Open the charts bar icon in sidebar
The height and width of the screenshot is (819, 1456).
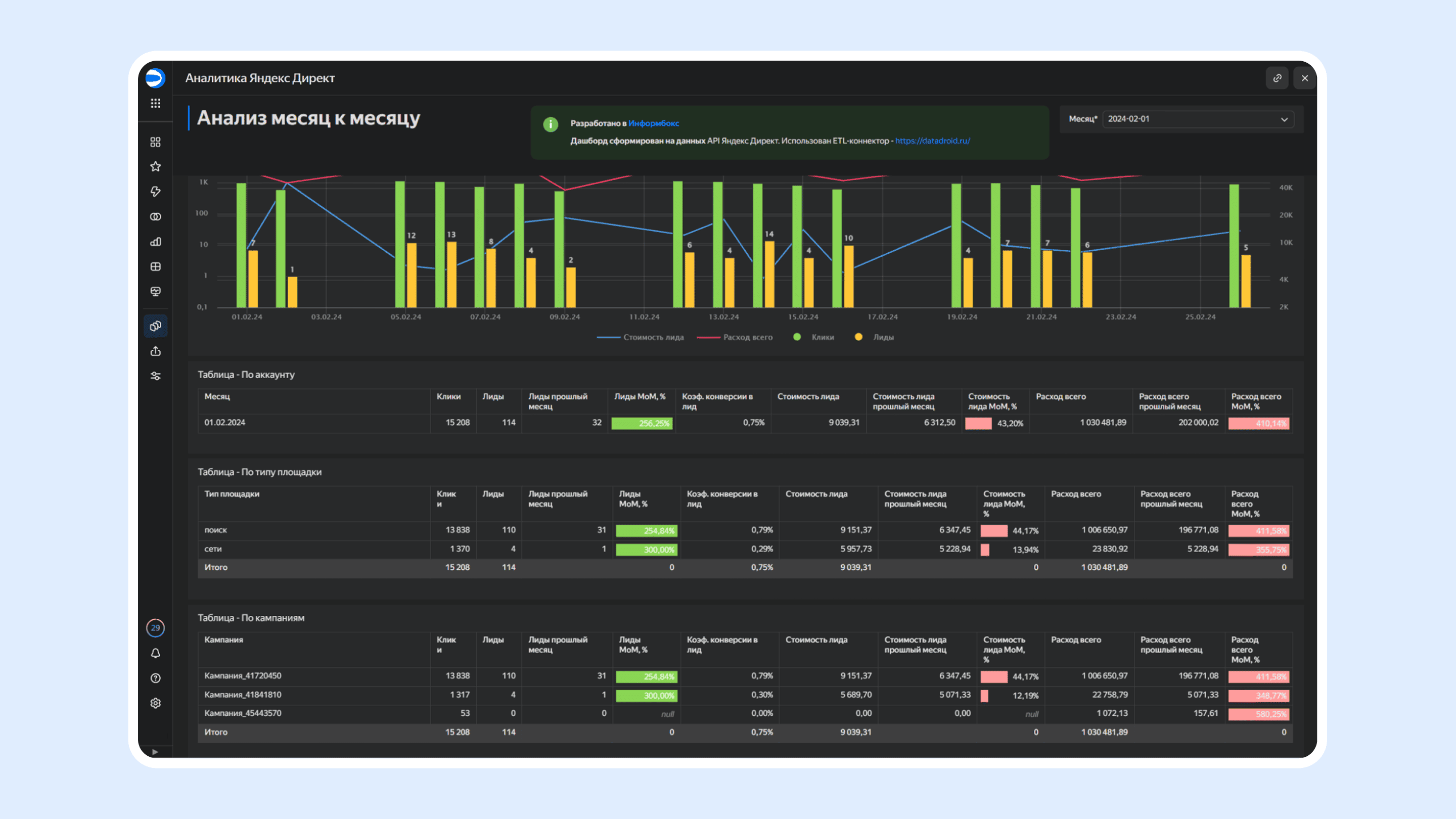point(155,242)
